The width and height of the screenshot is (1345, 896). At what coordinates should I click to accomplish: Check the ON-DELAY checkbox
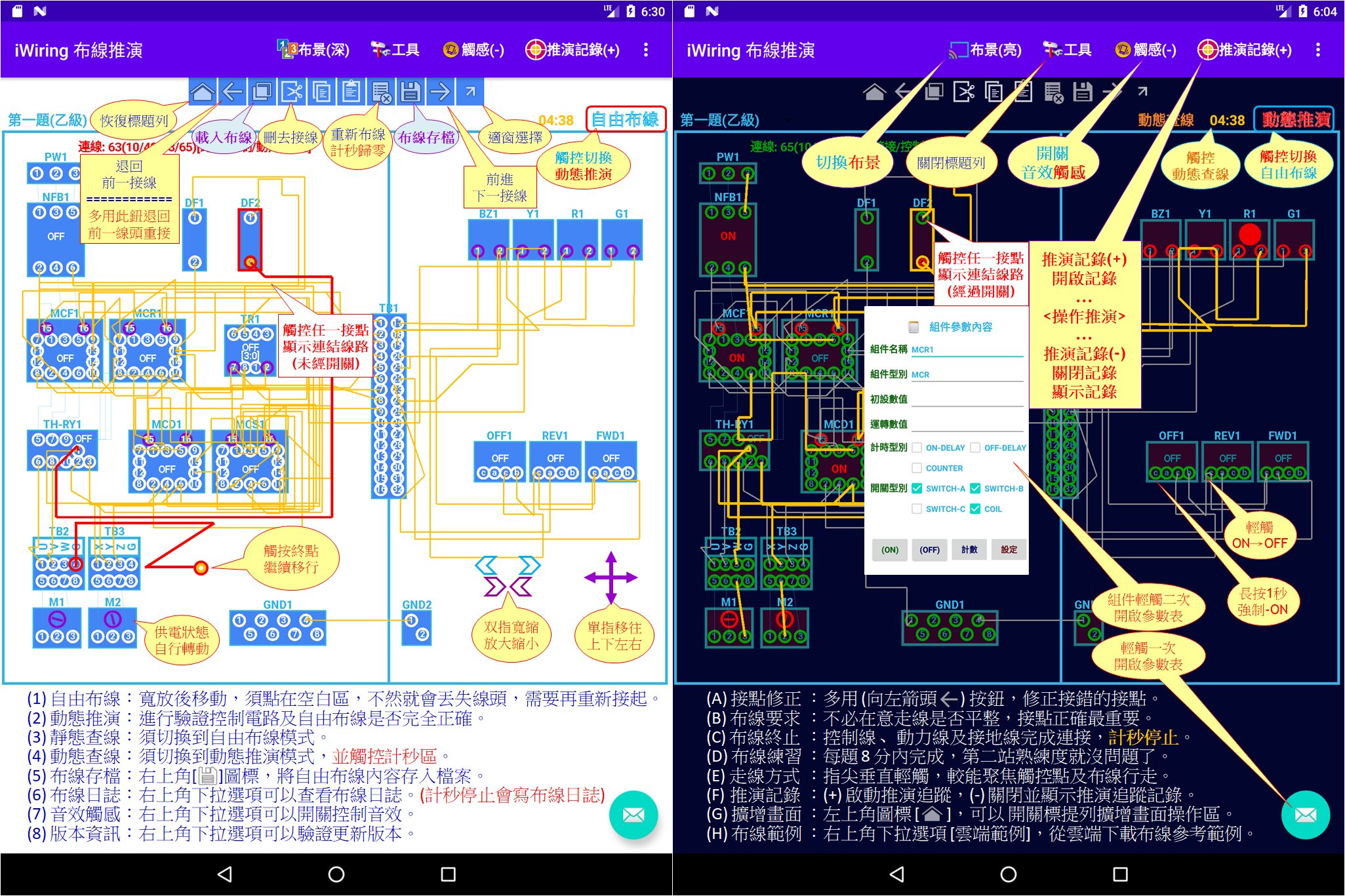[917, 448]
